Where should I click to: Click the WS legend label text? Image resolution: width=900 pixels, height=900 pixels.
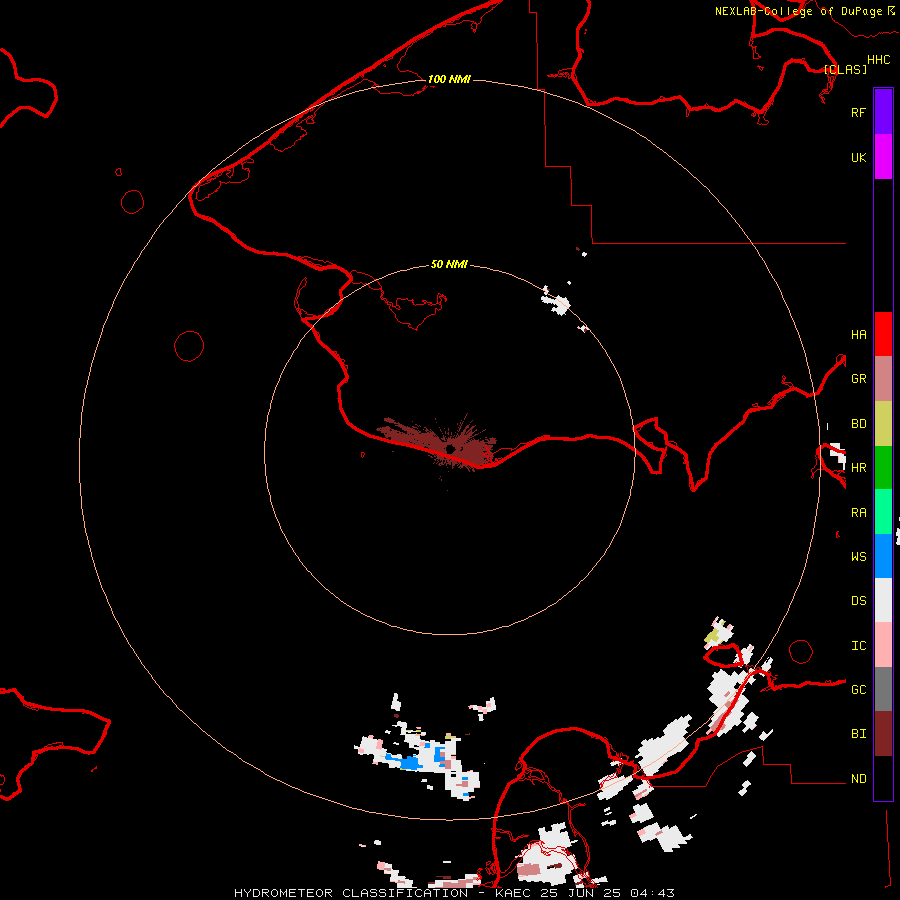pyautogui.click(x=858, y=556)
